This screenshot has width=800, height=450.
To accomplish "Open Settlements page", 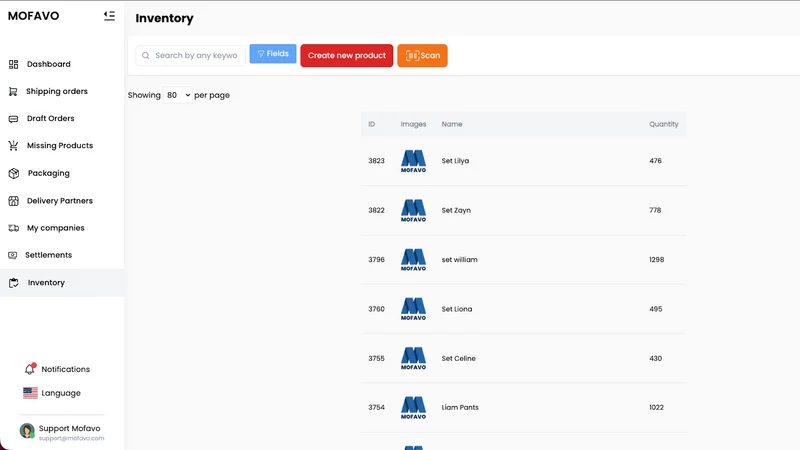I will 48,255.
